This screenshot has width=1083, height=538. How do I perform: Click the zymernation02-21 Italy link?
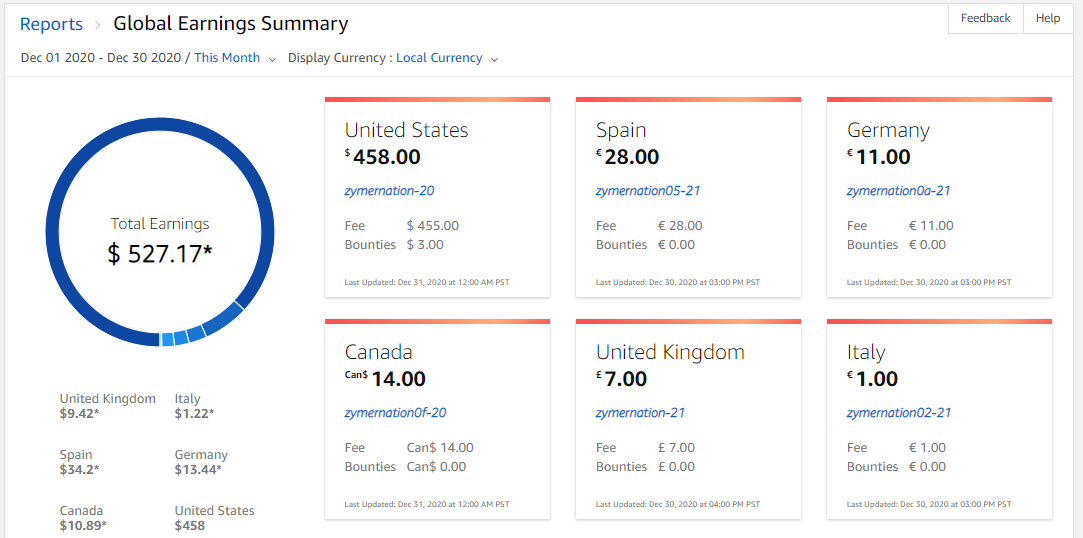point(898,412)
